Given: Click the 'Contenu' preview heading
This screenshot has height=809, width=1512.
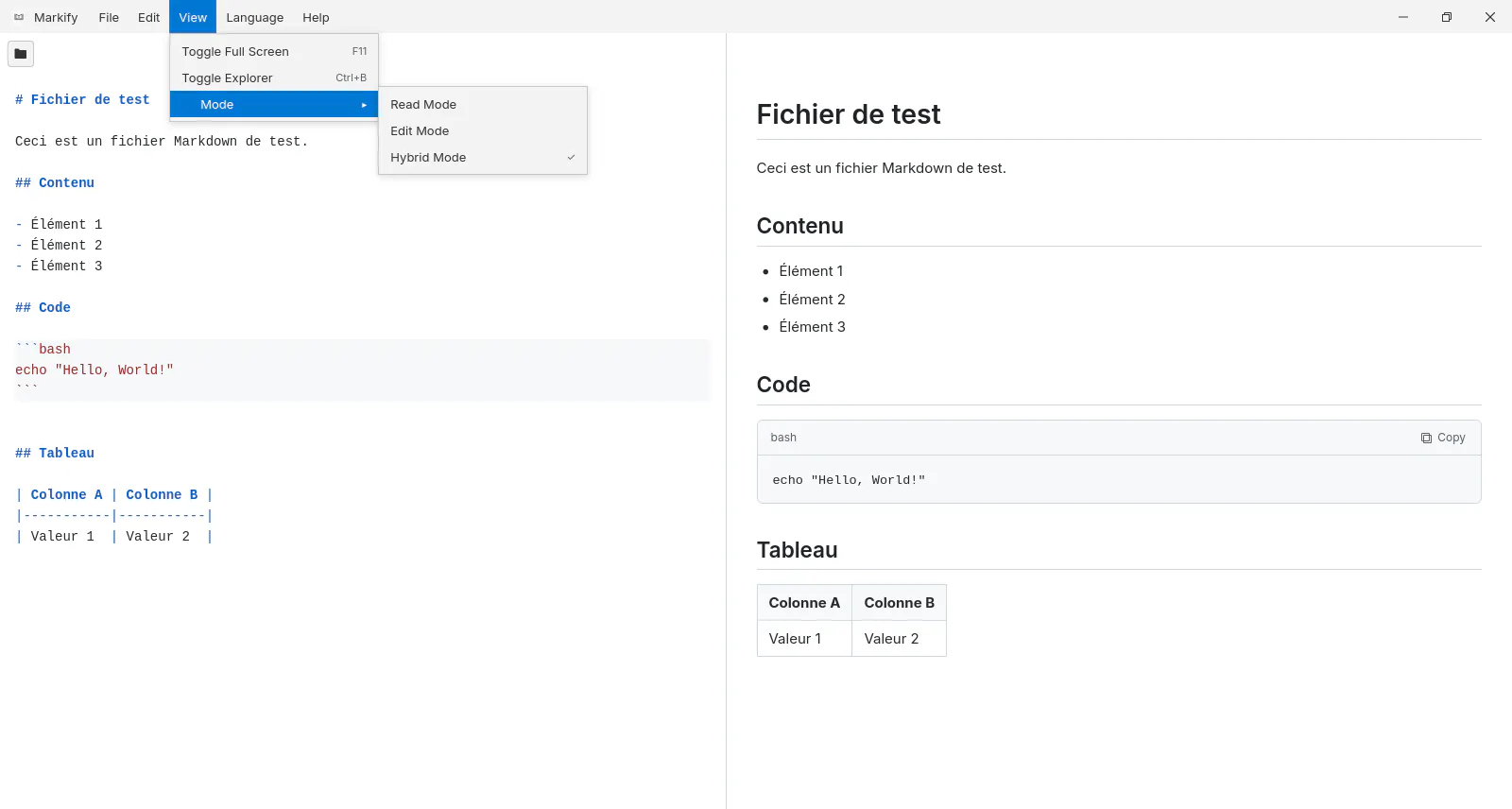Looking at the screenshot, I should click(x=800, y=226).
